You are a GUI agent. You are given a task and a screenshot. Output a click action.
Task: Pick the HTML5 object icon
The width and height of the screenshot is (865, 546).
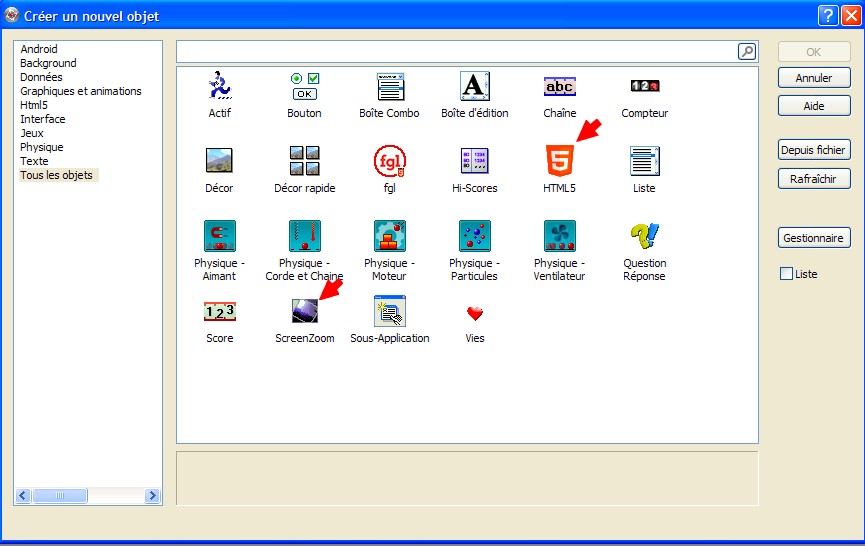559,160
